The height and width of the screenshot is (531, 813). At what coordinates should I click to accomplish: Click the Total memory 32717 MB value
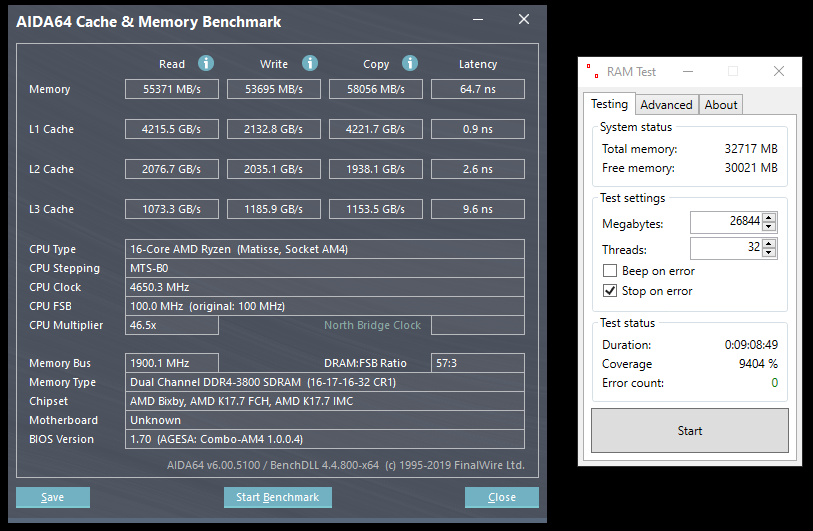point(751,149)
